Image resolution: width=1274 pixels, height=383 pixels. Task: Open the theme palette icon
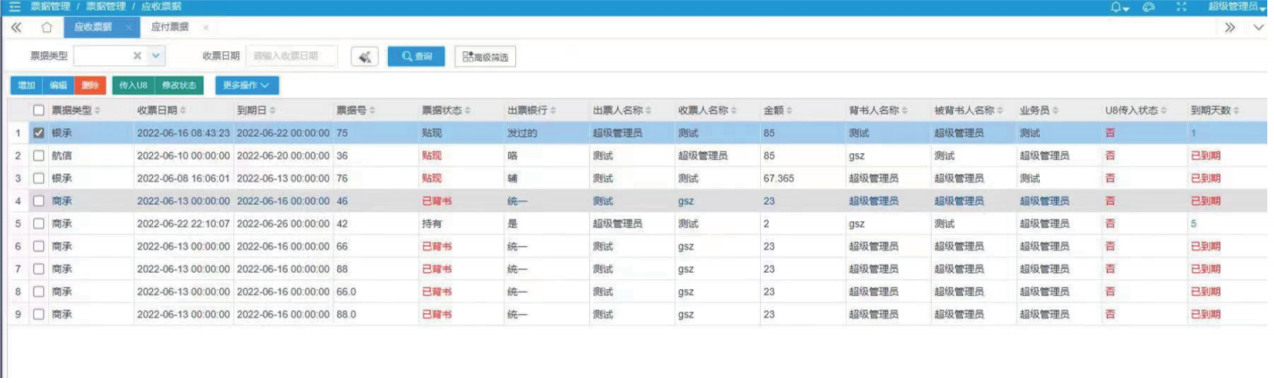(1149, 7)
